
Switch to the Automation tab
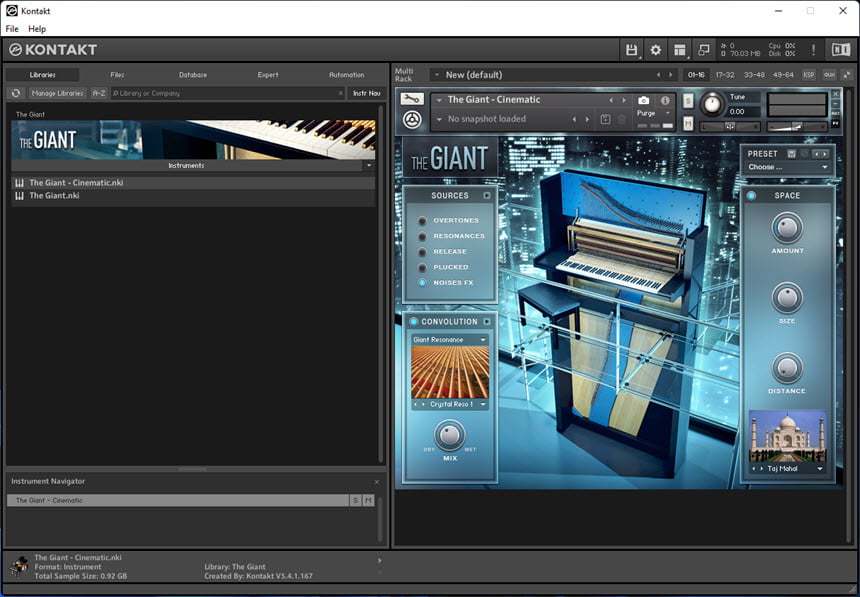[347, 75]
